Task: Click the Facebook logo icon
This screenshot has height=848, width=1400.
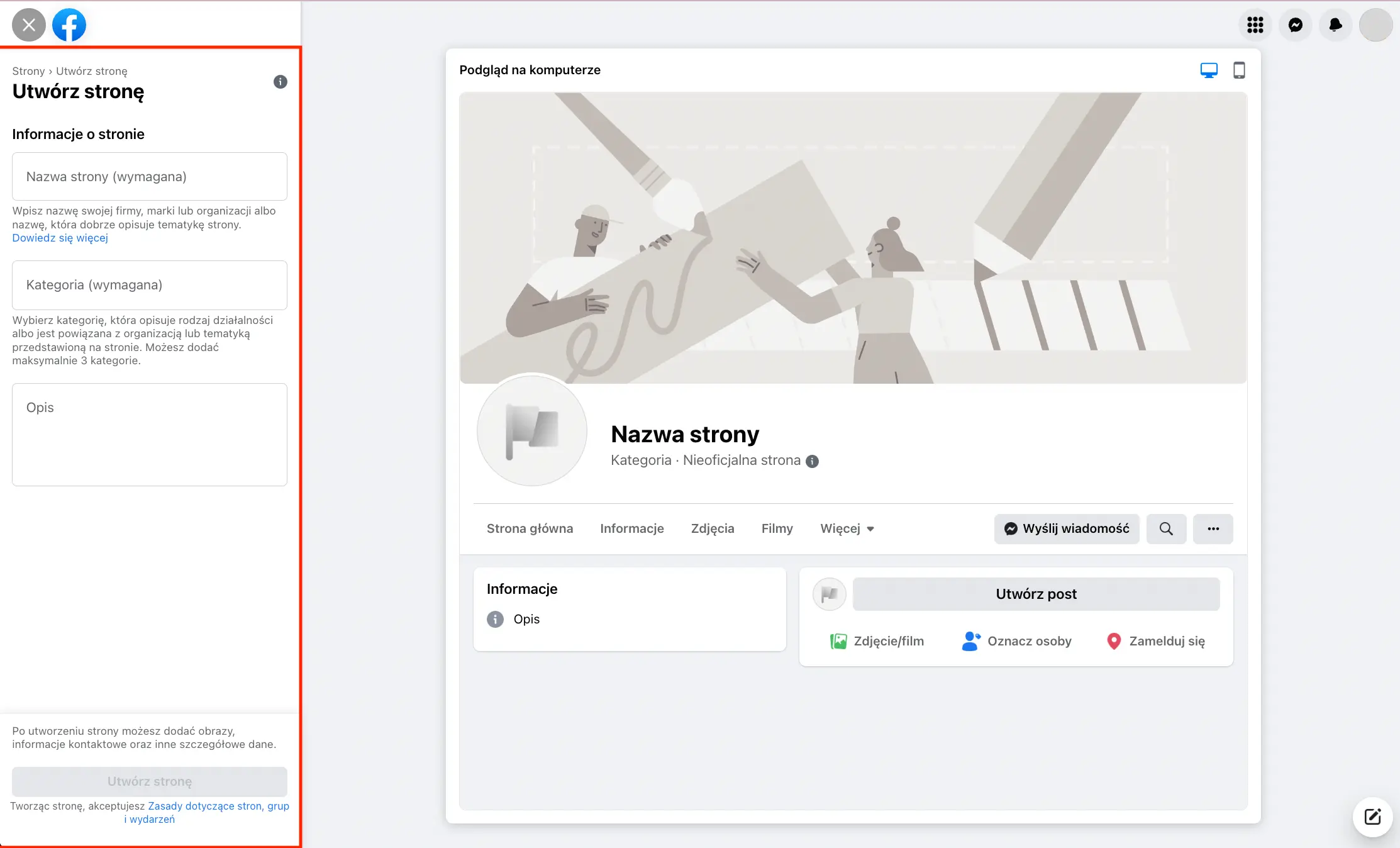Action: click(x=69, y=25)
